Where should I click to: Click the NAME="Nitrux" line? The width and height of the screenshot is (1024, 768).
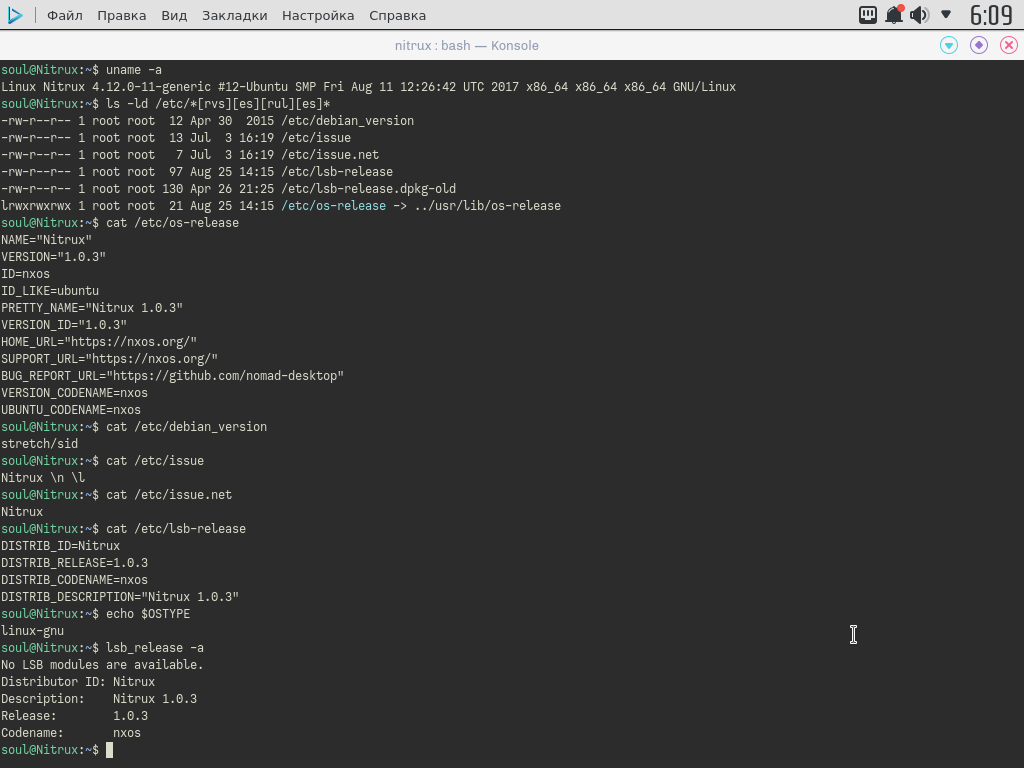pos(46,240)
